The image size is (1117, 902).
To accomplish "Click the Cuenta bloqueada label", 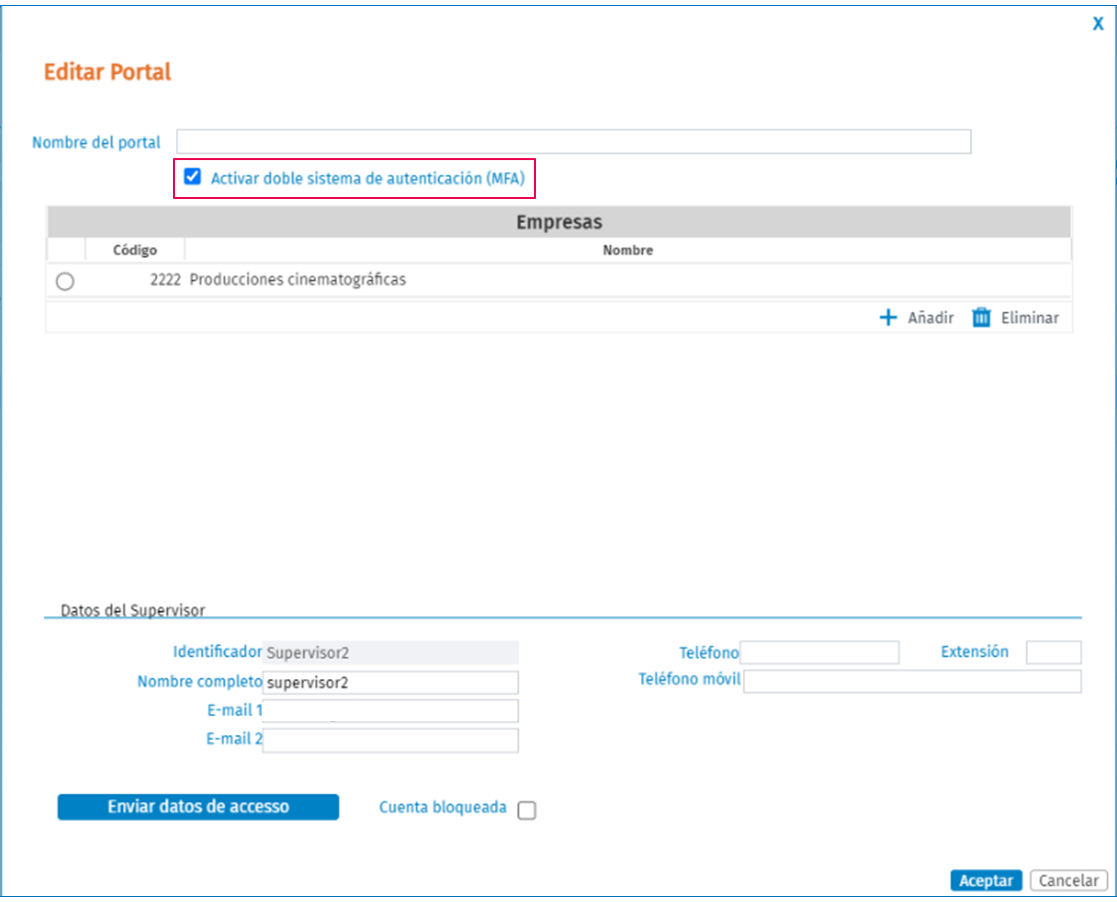I will click(442, 807).
